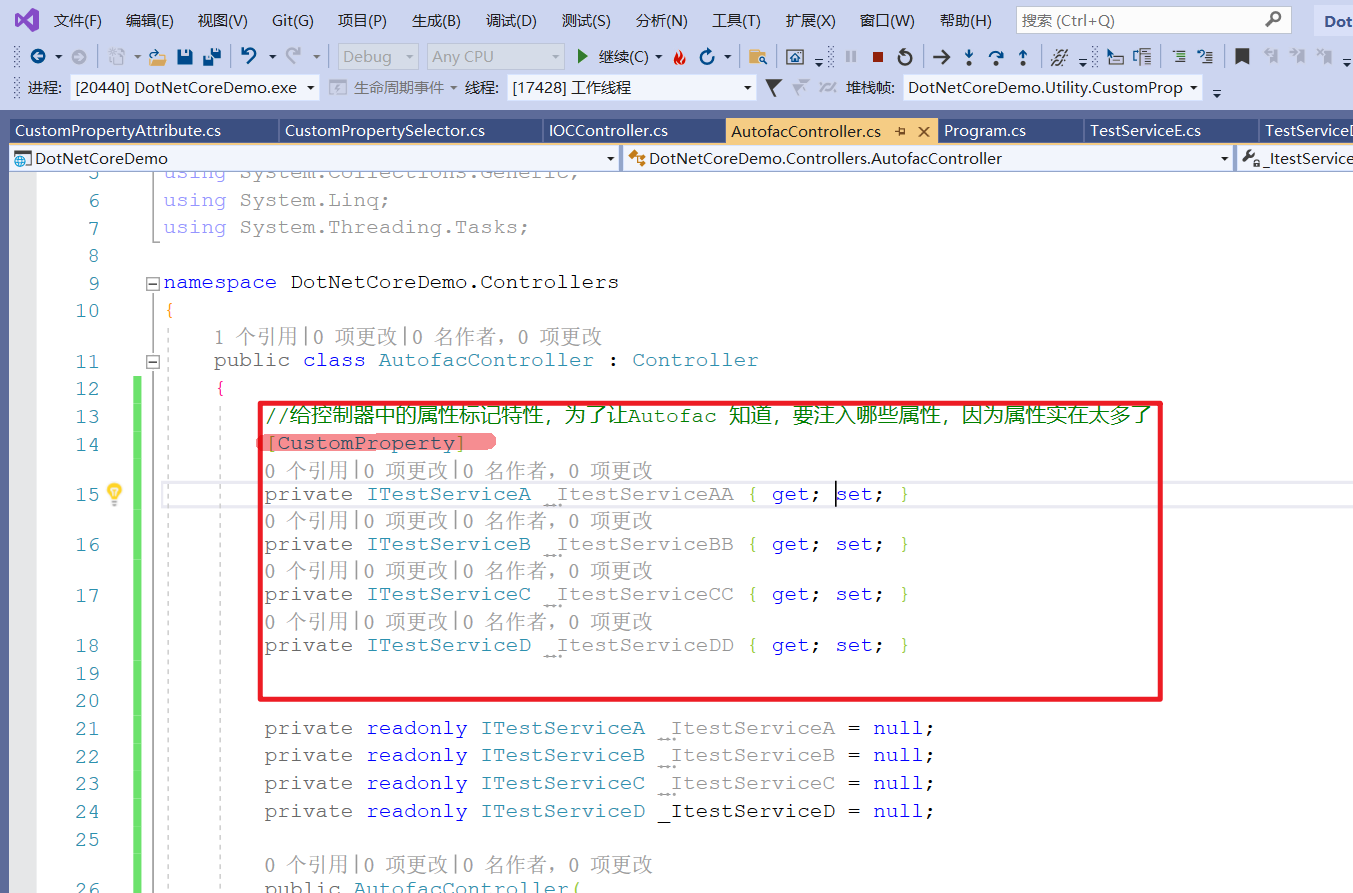Collapse the AutofacController class on line 11

[153, 361]
